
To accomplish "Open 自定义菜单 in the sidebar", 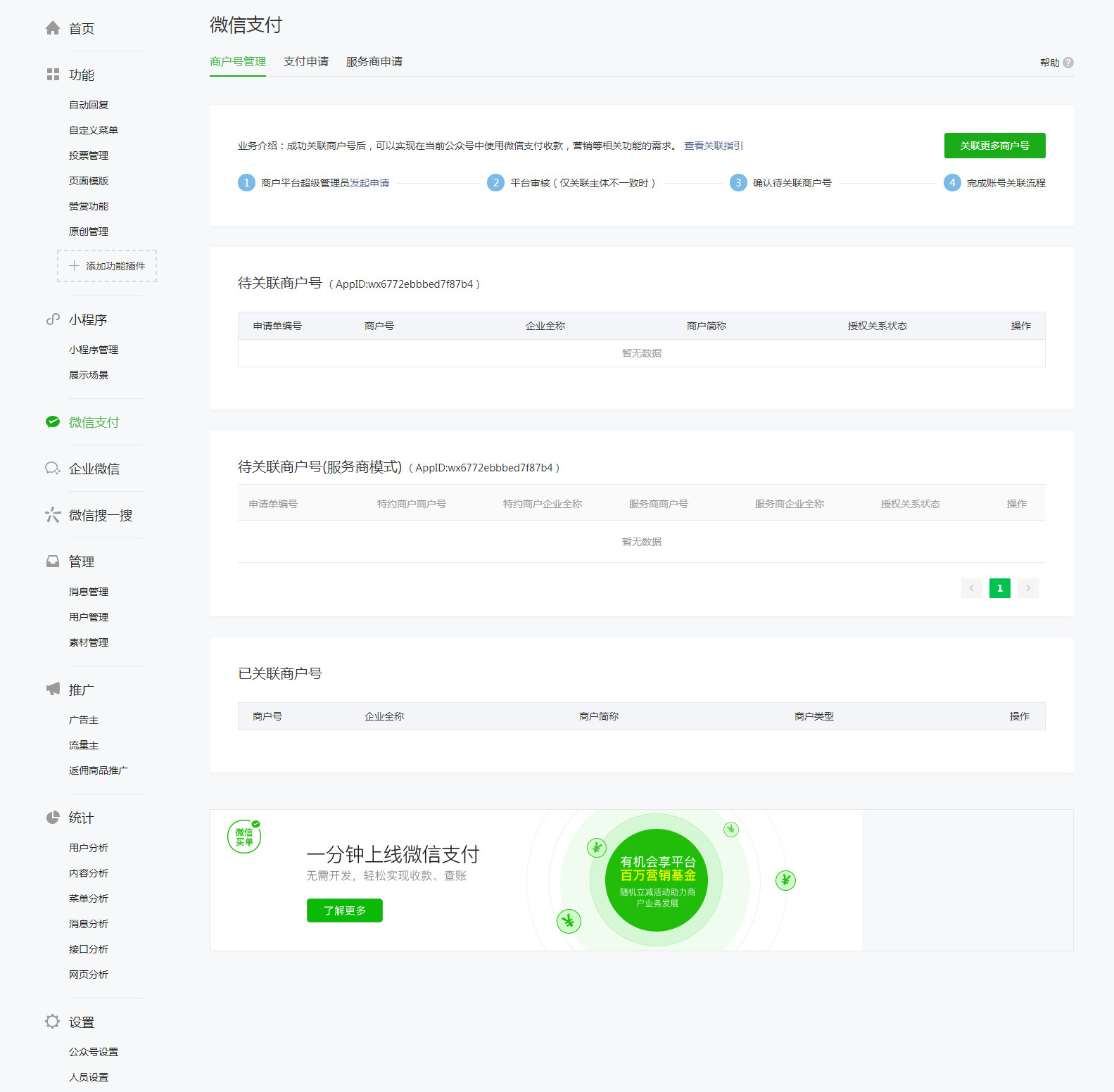I will point(94,130).
